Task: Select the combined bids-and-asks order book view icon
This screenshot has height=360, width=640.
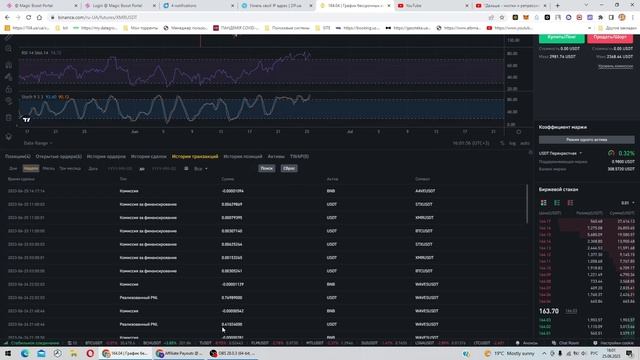Action: pyautogui.click(x=544, y=203)
